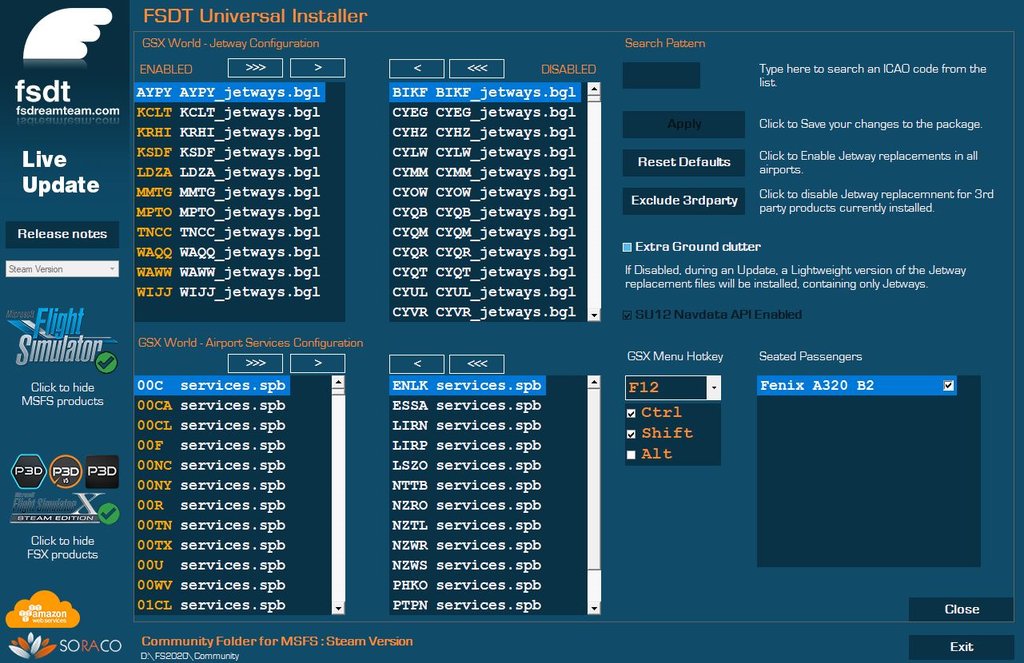
Task: Click the hexagonal P3D v4 logo
Action: coord(29,471)
